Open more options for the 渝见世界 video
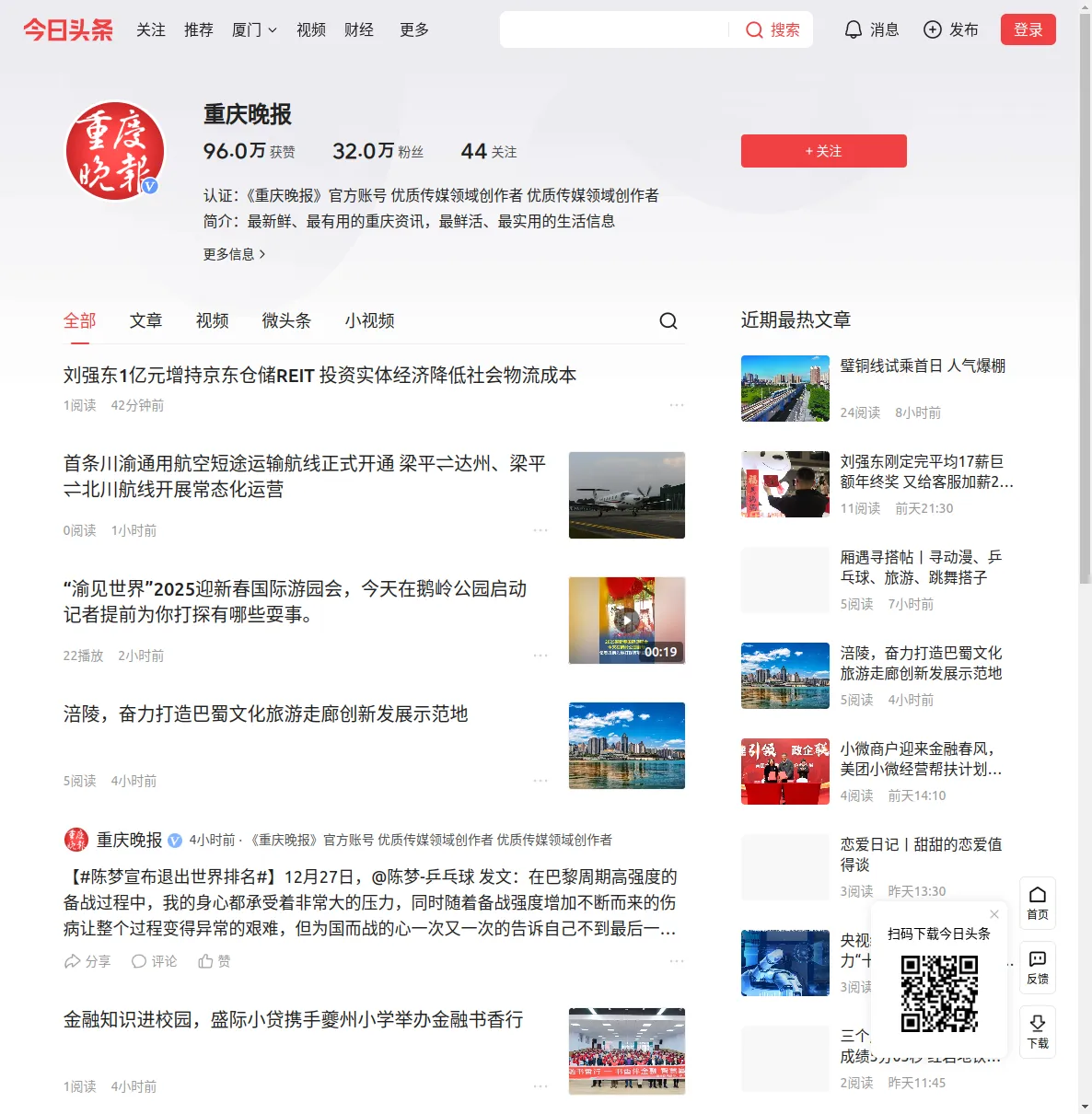This screenshot has width=1092, height=1114. pos(540,656)
